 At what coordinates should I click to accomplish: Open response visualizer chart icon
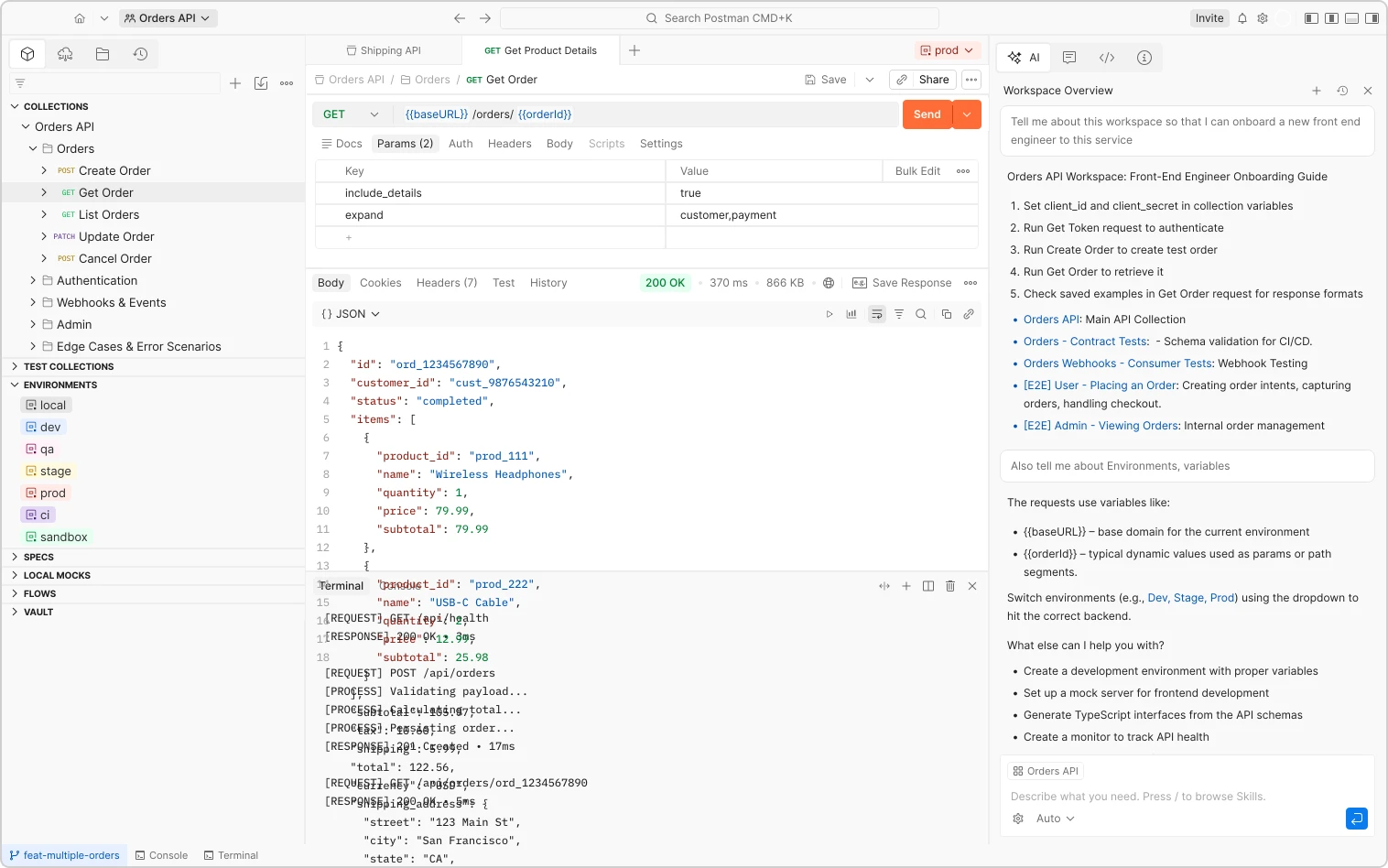click(x=851, y=314)
